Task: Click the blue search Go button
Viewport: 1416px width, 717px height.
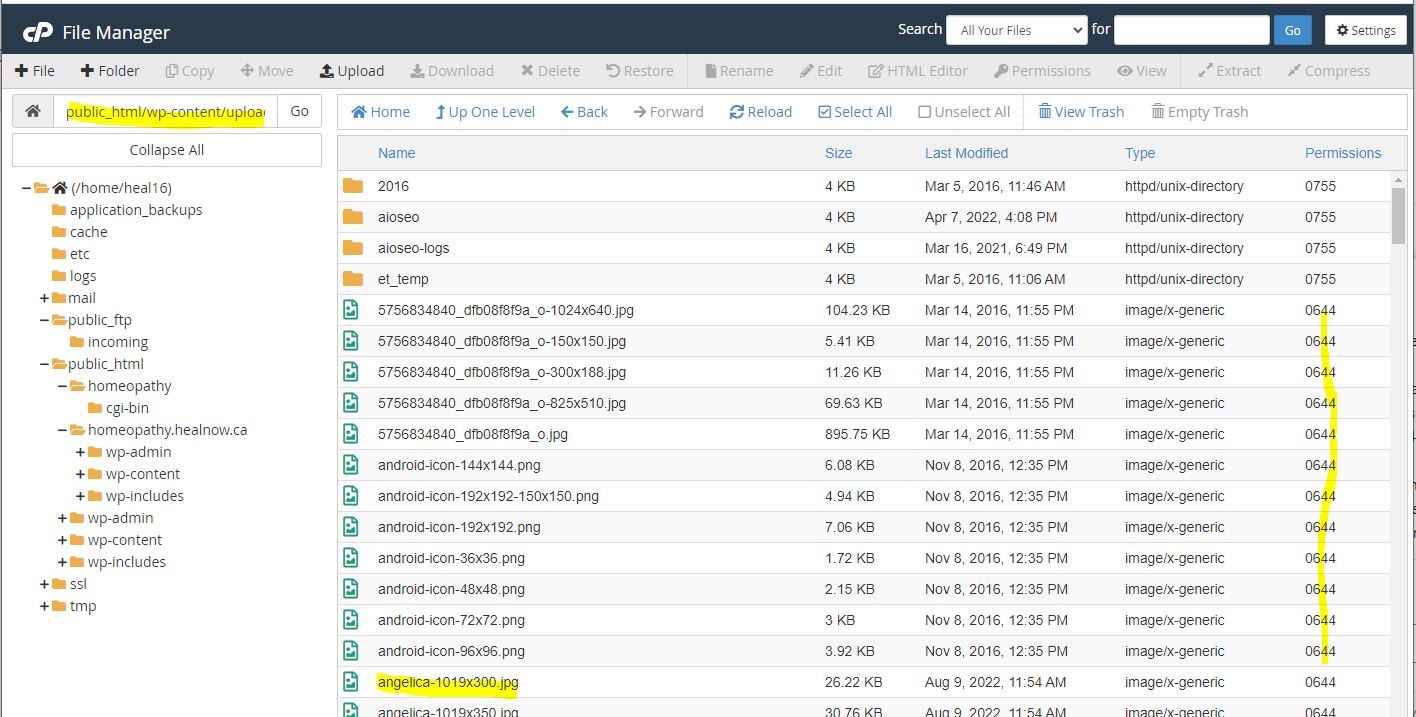Action: (1292, 30)
